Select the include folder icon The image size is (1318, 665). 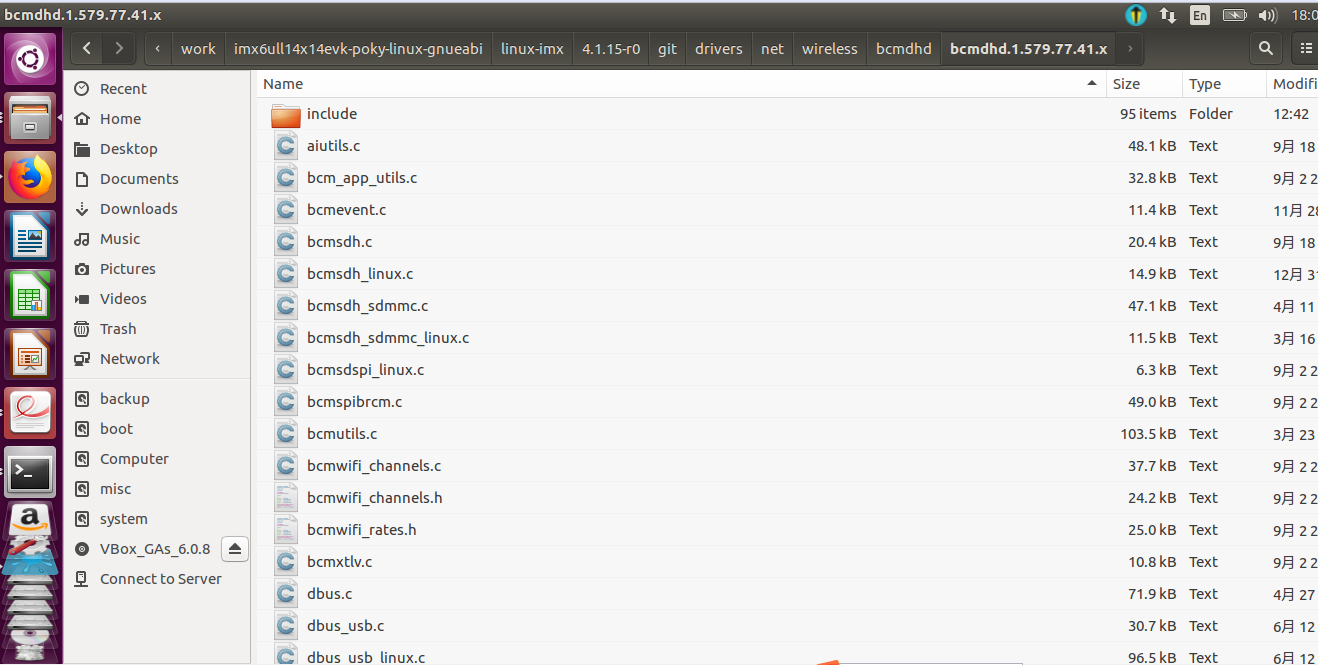click(286, 114)
